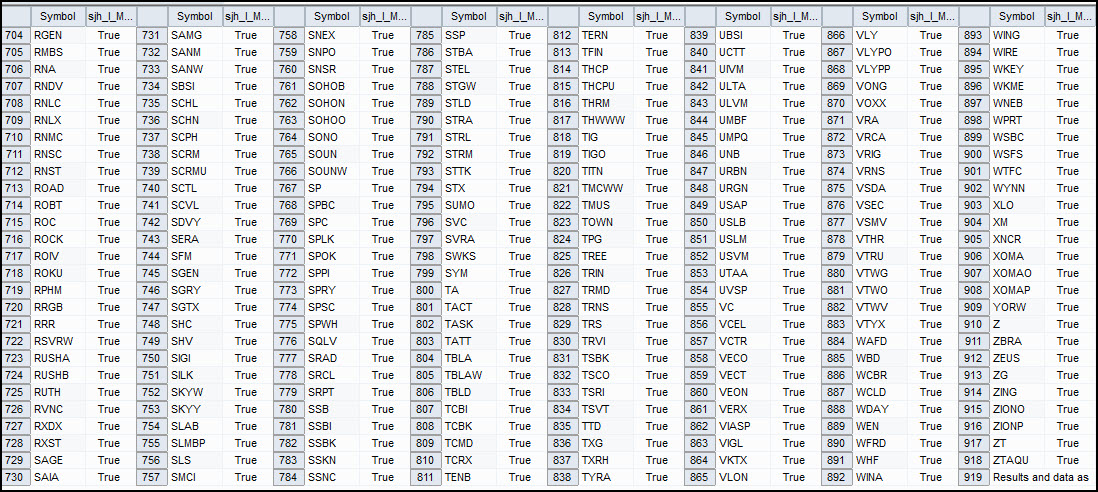Click sjh_l_M... header right of TERN's Symbol
Viewport: 1098px width, 492px height.
click(x=660, y=17)
